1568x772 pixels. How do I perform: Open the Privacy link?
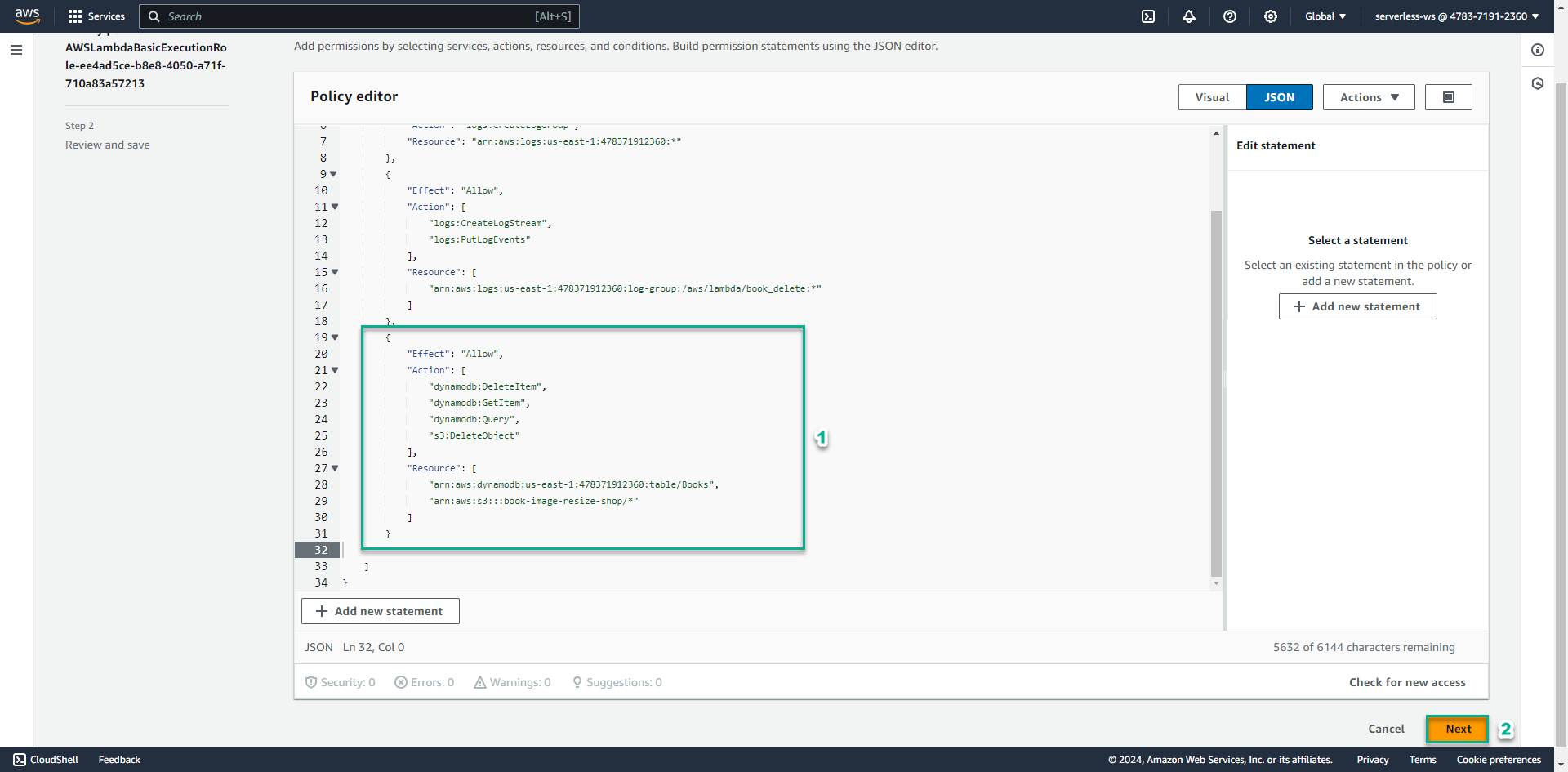click(1372, 760)
